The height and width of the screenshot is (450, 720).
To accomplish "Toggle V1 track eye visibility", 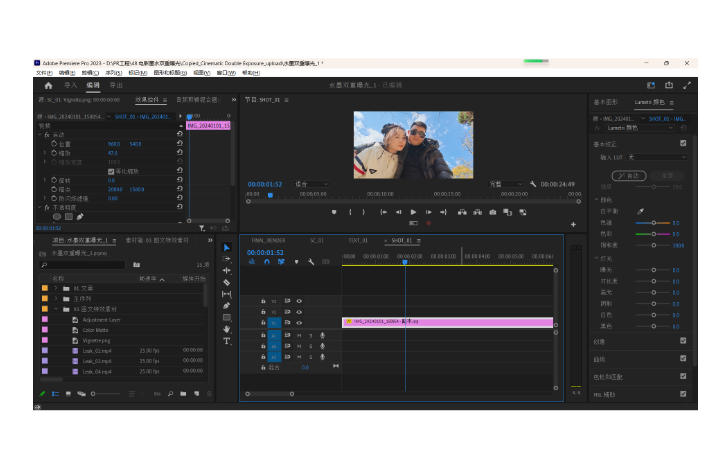I will pos(299,323).
